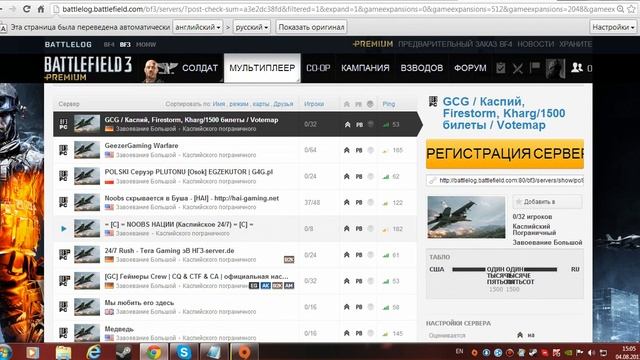The width and height of the screenshot is (640, 360).
Task: Go to the CO-OP section
Action: point(318,68)
